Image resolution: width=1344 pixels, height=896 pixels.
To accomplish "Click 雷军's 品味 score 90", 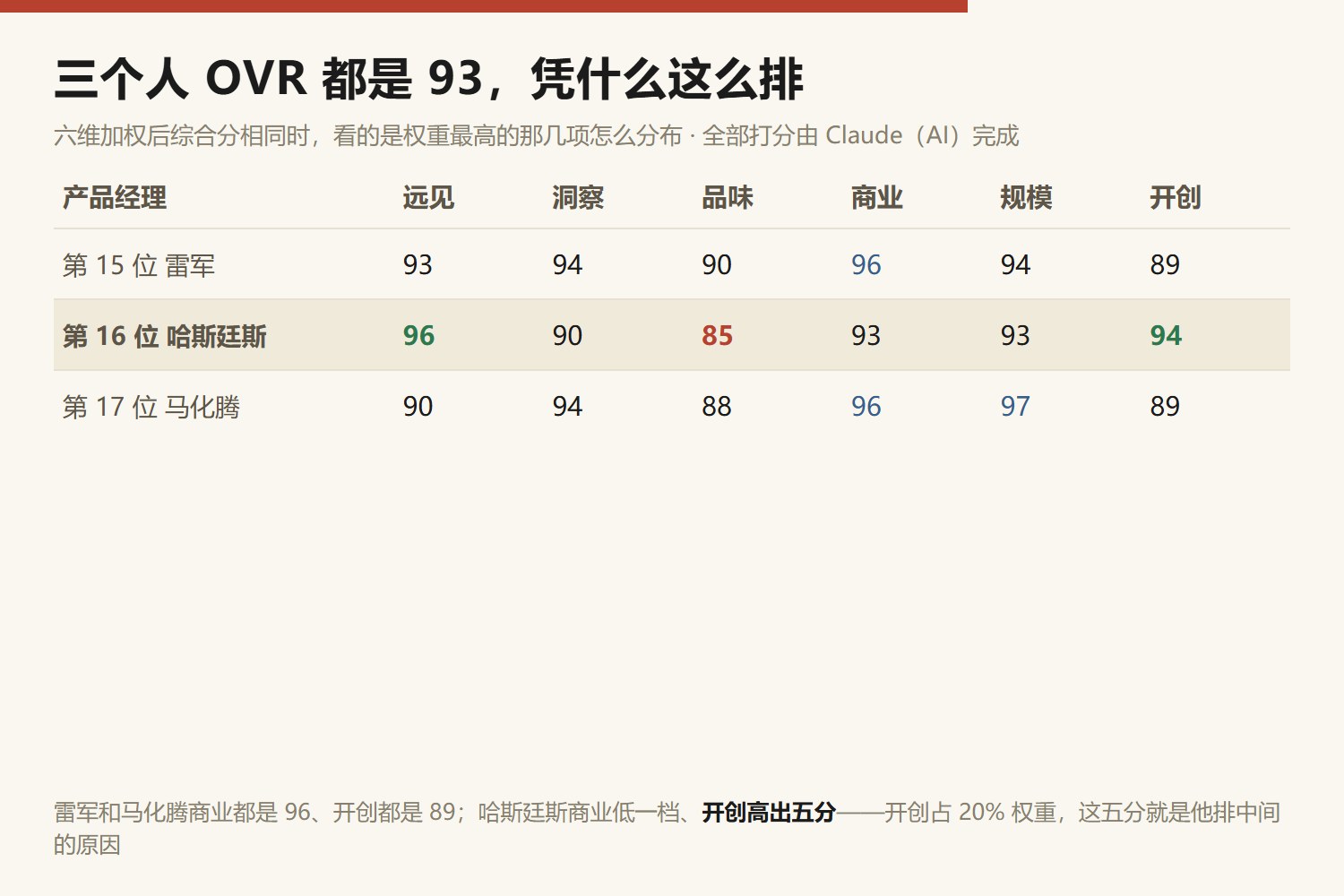I will point(717,265).
